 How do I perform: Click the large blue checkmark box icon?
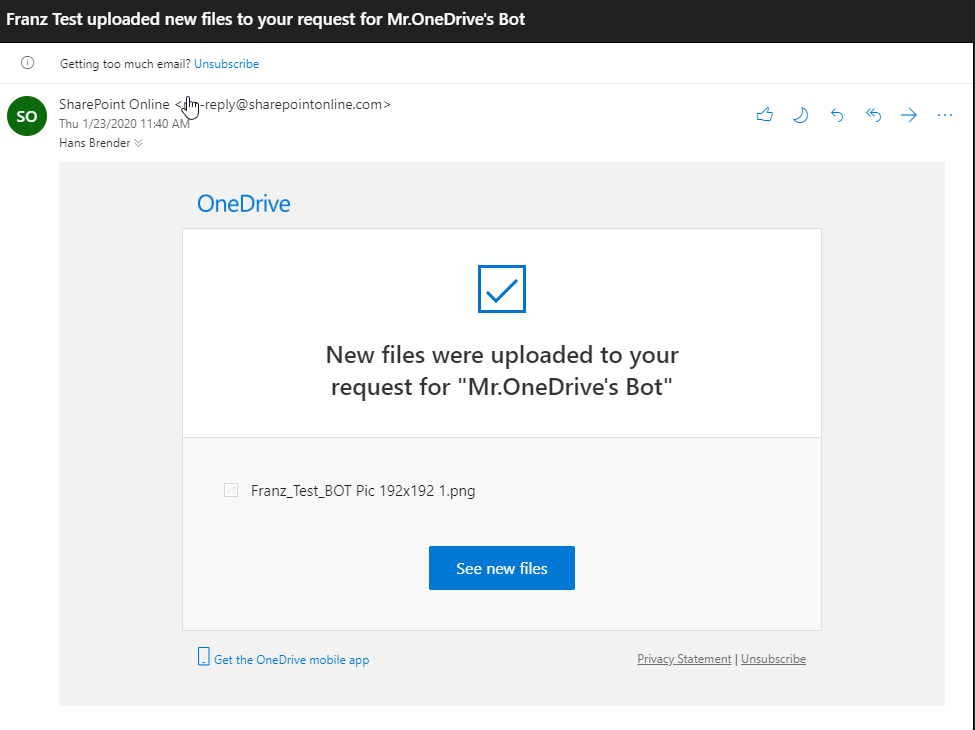point(501,289)
